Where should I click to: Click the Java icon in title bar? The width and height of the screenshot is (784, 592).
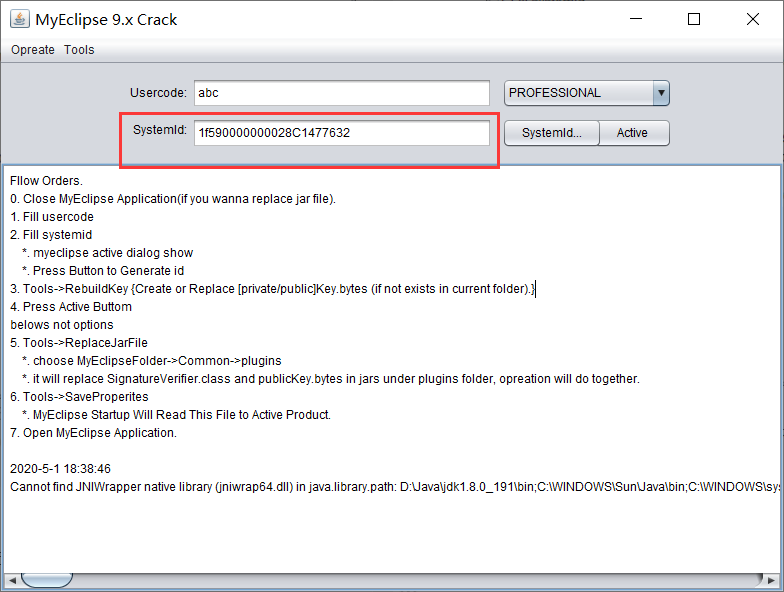click(20, 19)
